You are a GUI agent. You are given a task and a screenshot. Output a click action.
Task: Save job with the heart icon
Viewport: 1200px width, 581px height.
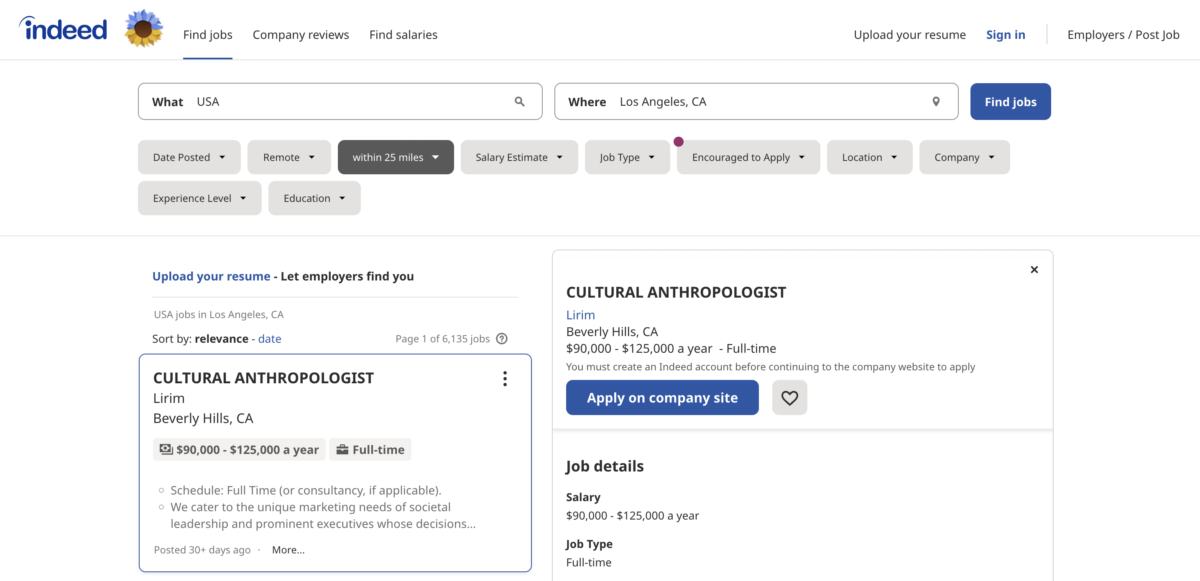pyautogui.click(x=789, y=398)
